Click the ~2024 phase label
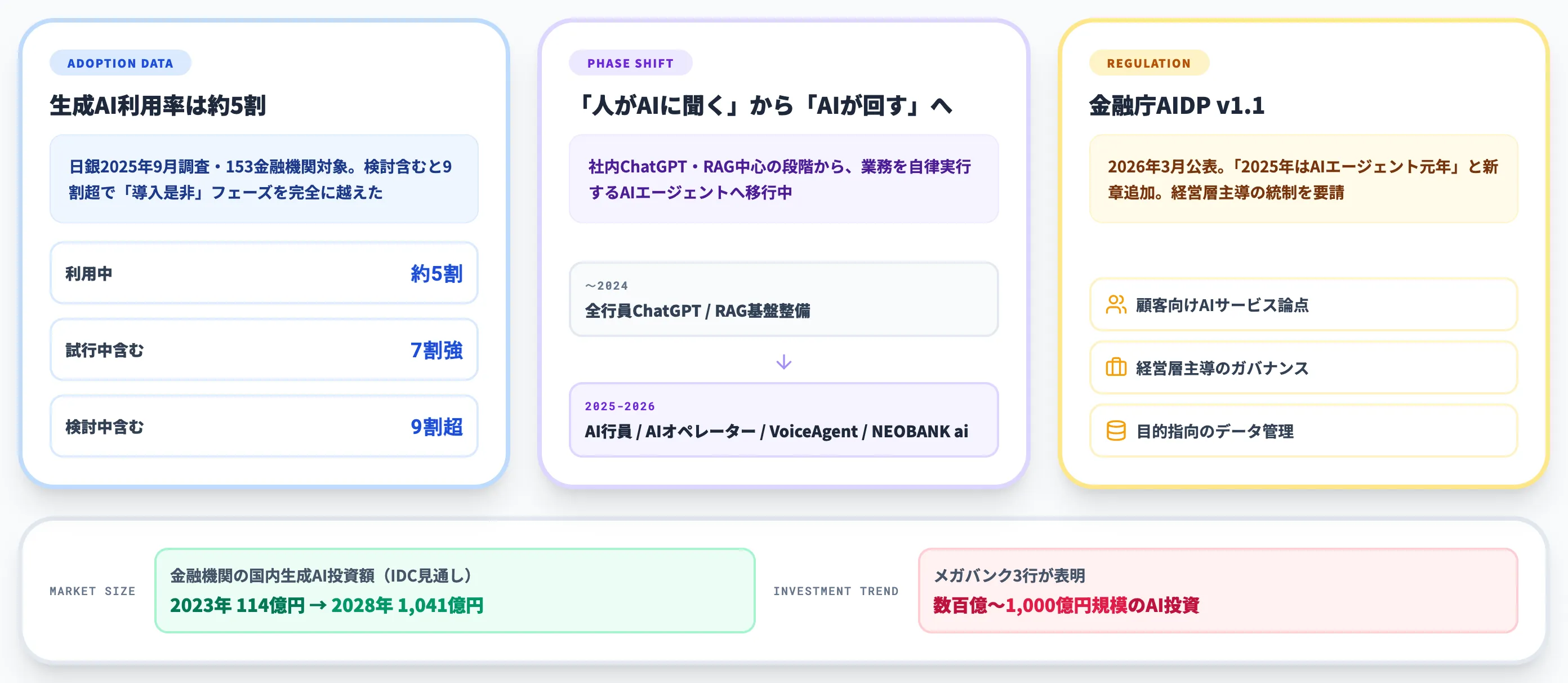 coord(606,286)
